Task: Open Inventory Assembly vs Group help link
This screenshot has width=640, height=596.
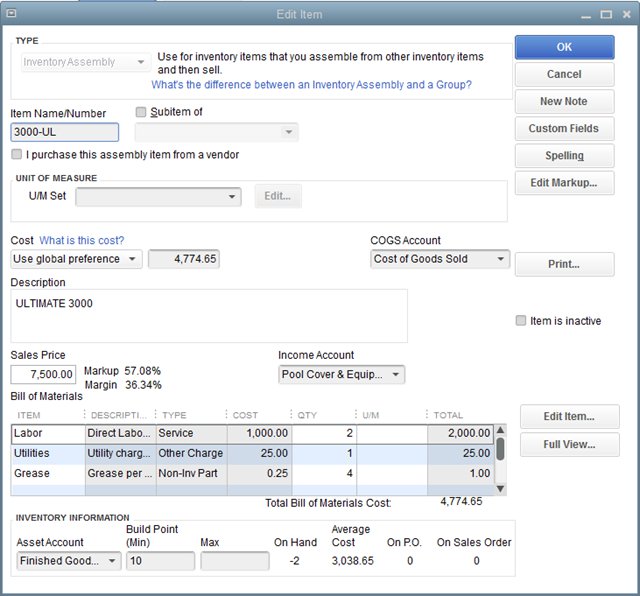Action: pyautogui.click(x=311, y=85)
